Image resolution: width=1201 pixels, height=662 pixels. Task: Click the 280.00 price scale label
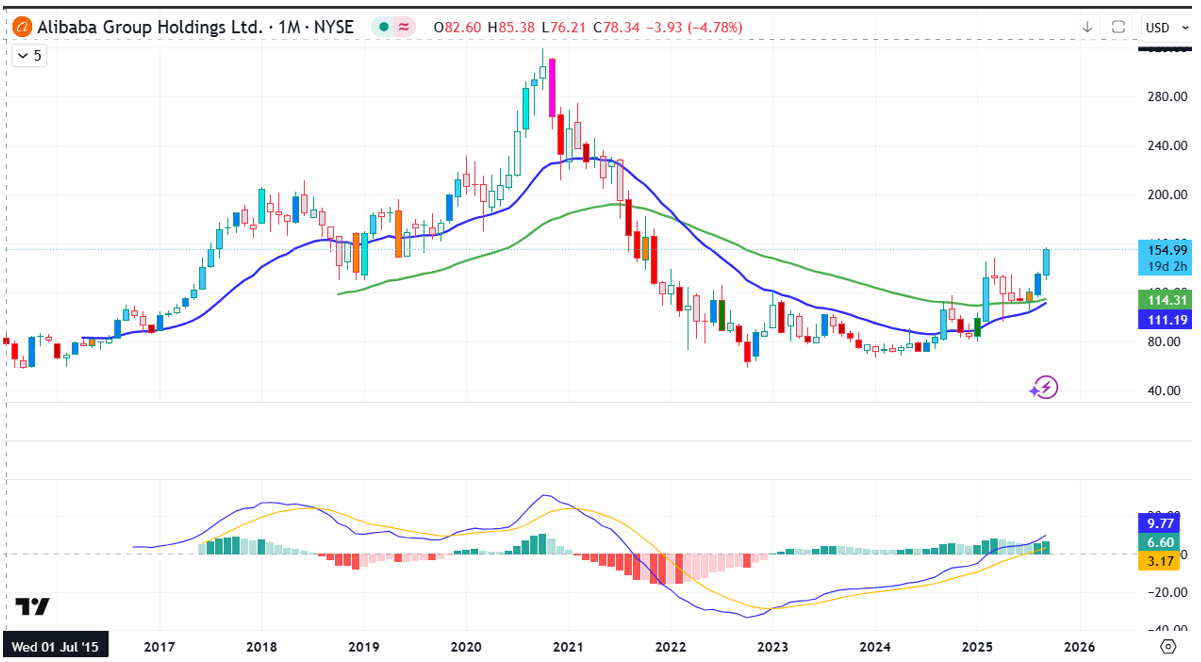[1165, 97]
